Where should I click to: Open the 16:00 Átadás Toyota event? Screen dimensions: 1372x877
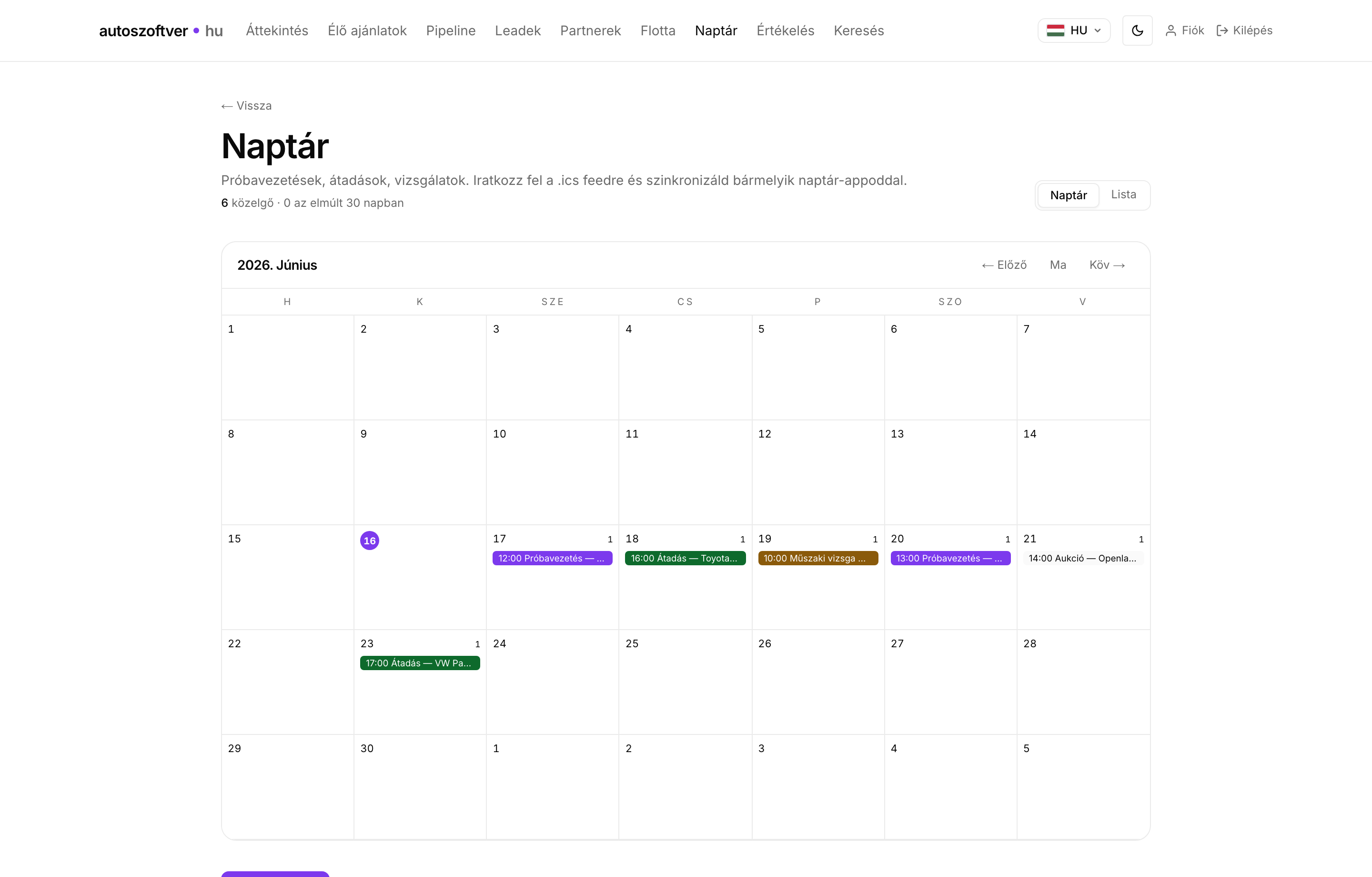pyautogui.click(x=685, y=558)
